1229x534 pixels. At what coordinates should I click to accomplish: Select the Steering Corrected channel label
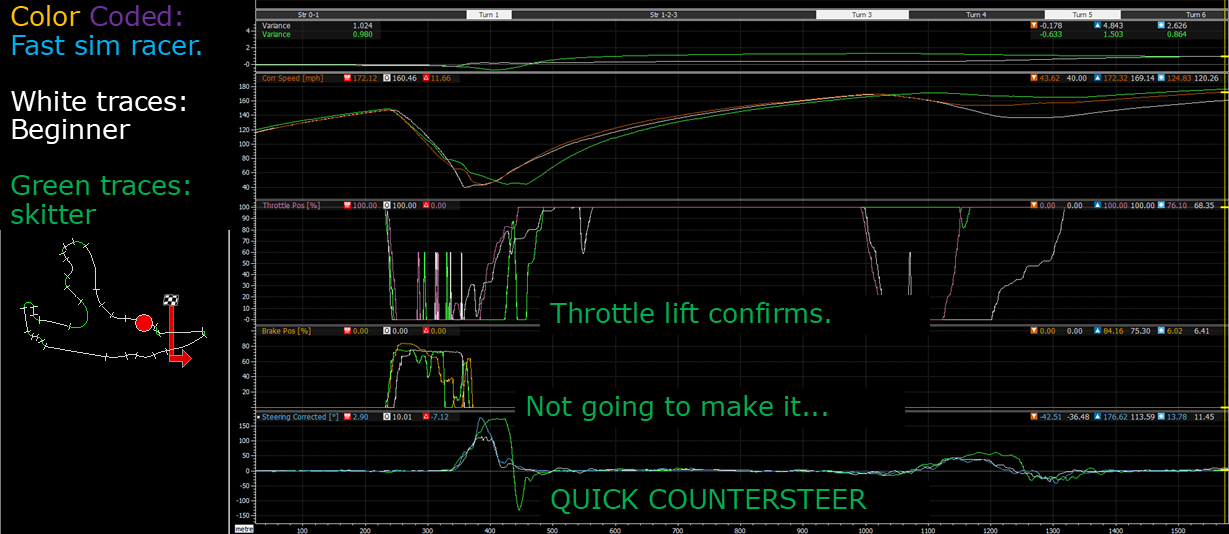(x=299, y=416)
